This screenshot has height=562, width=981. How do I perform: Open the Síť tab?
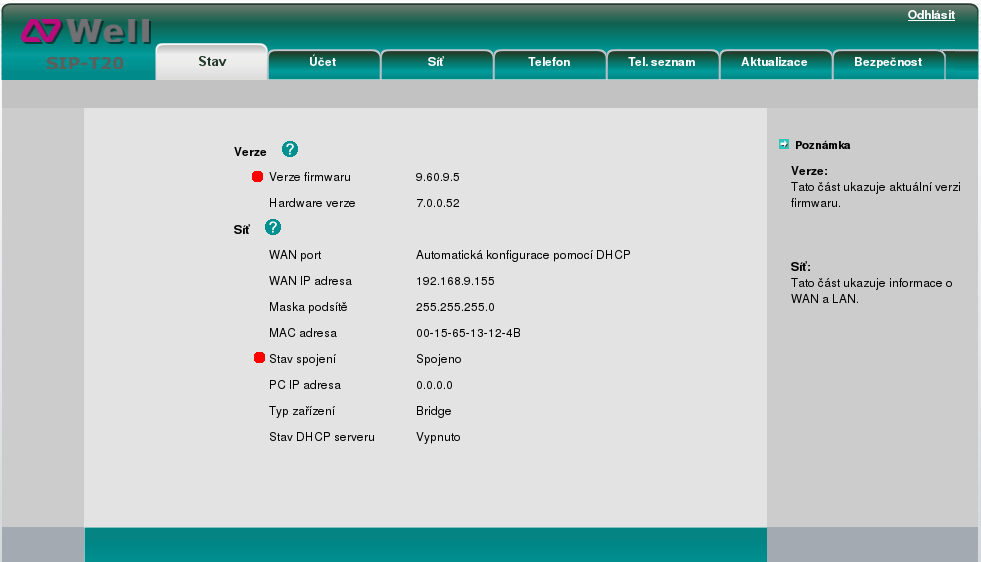436,62
